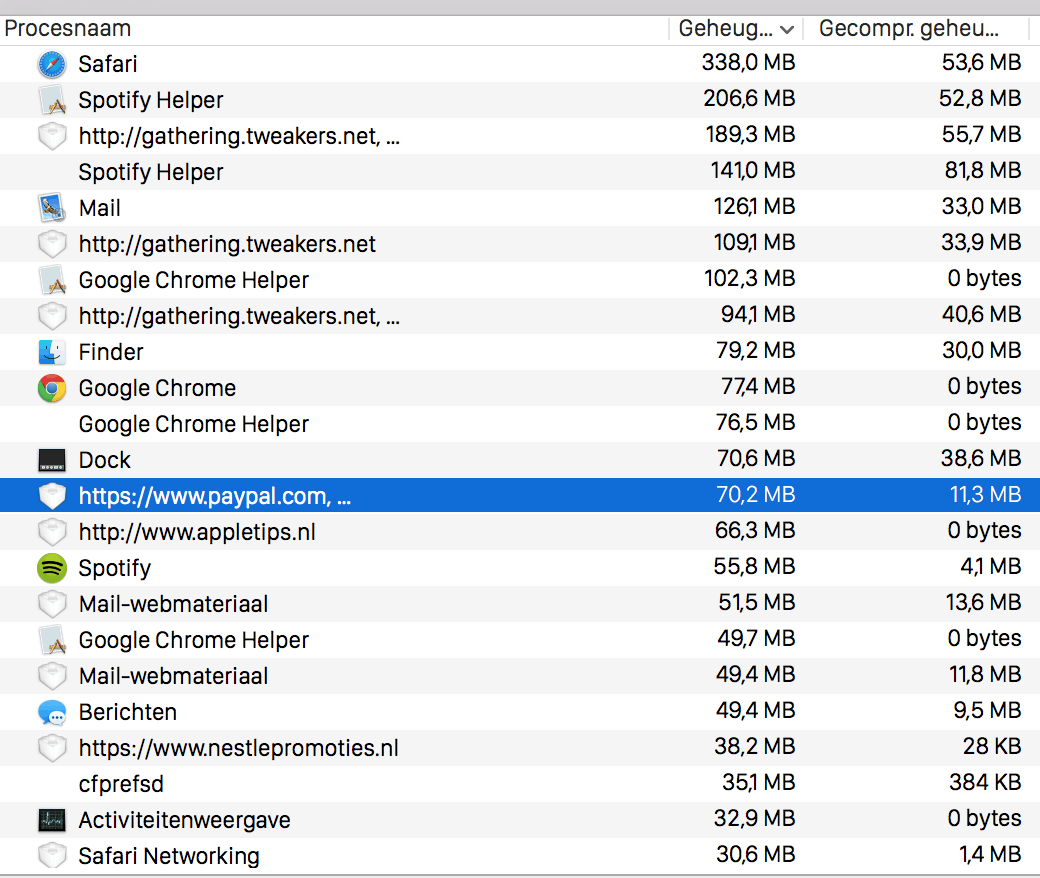The width and height of the screenshot is (1040, 878).
Task: Click the 1,4 MB compressed memory value
Action: coord(990,854)
